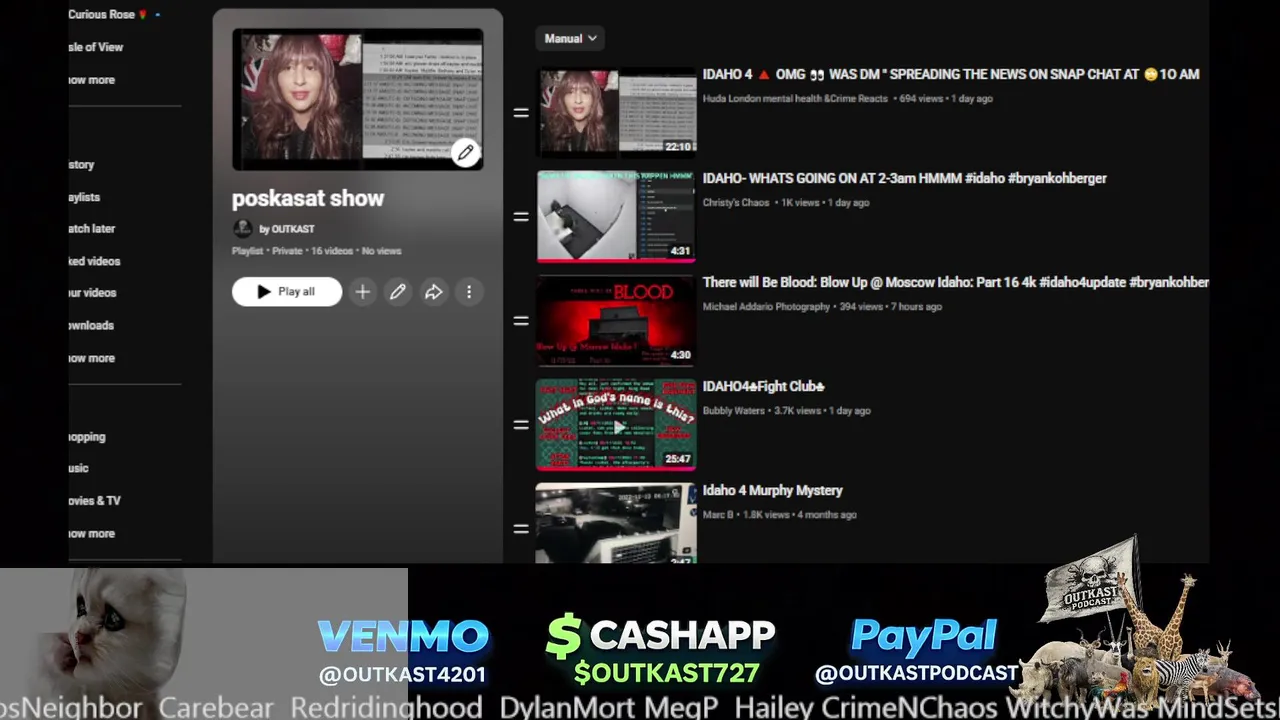The width and height of the screenshot is (1280, 720).
Task: Grab the drag handle beside the IDAHO 4 OMG video
Action: pos(521,112)
